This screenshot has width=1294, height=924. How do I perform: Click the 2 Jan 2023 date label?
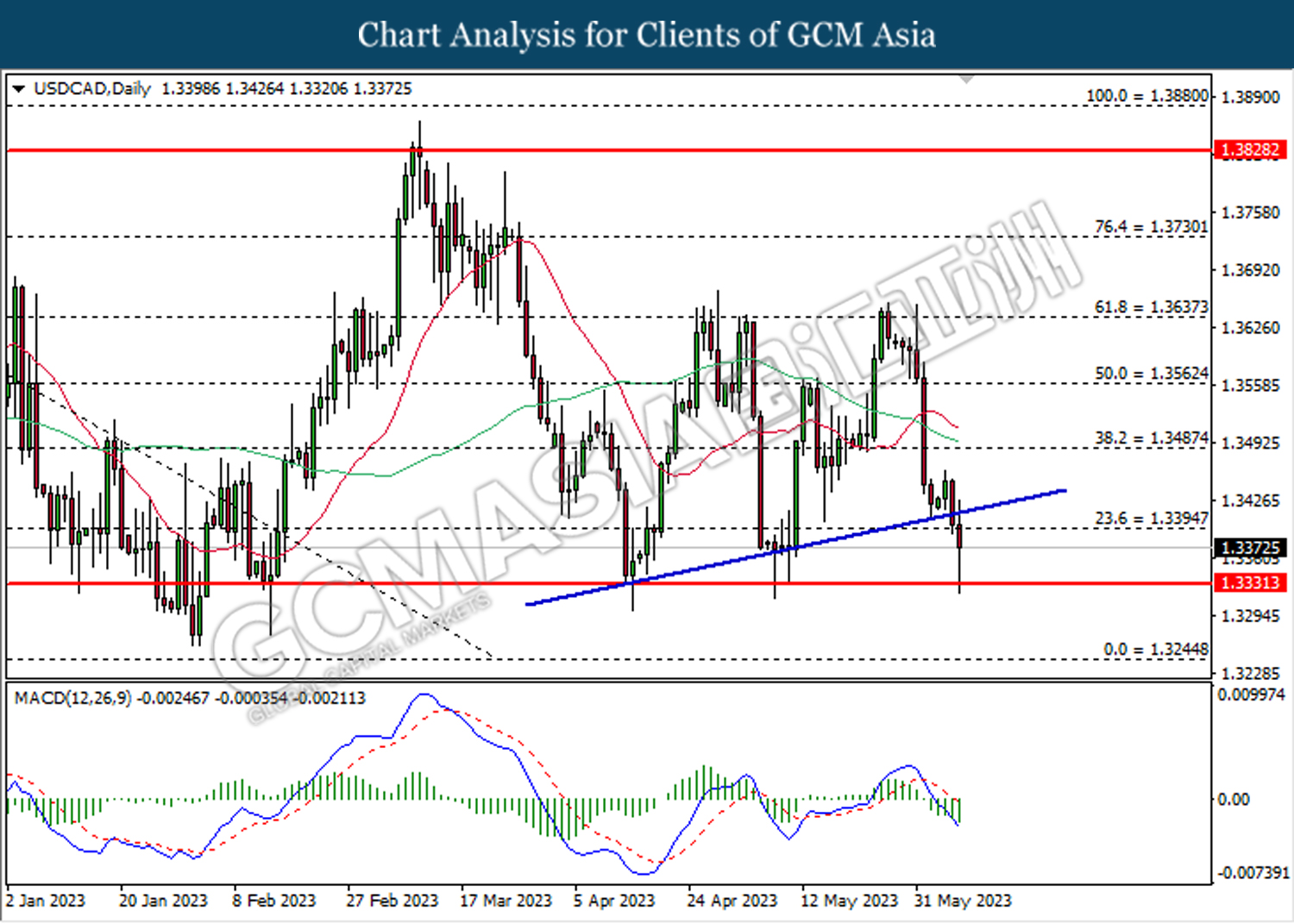(46, 901)
